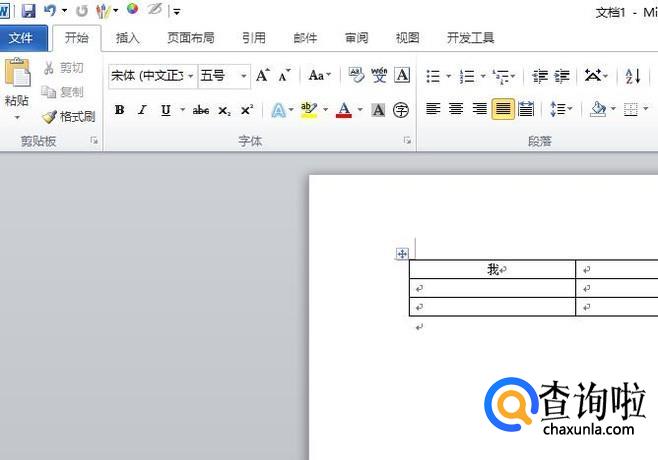Click the table move handle

[x=402, y=254]
